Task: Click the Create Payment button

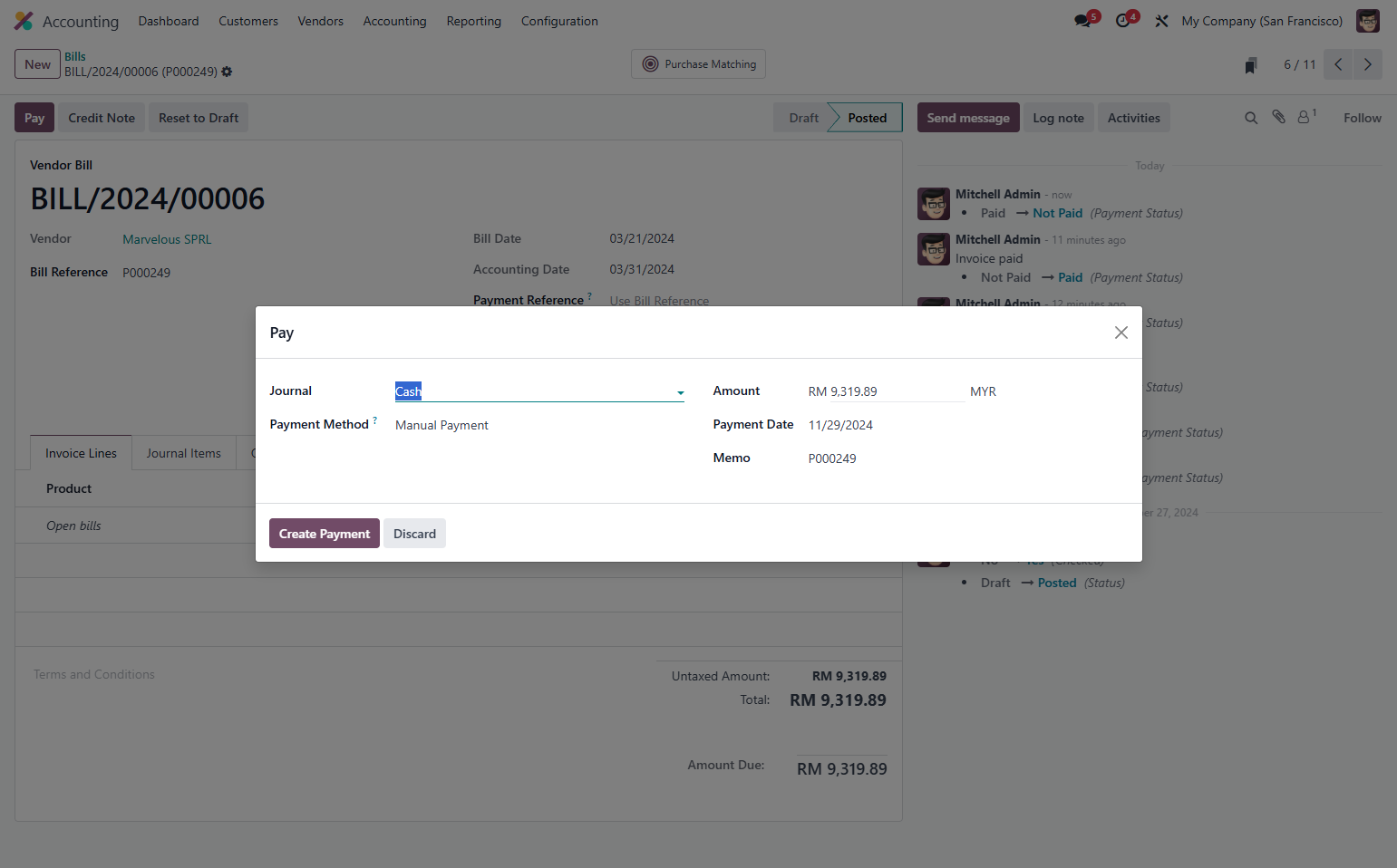Action: (325, 534)
